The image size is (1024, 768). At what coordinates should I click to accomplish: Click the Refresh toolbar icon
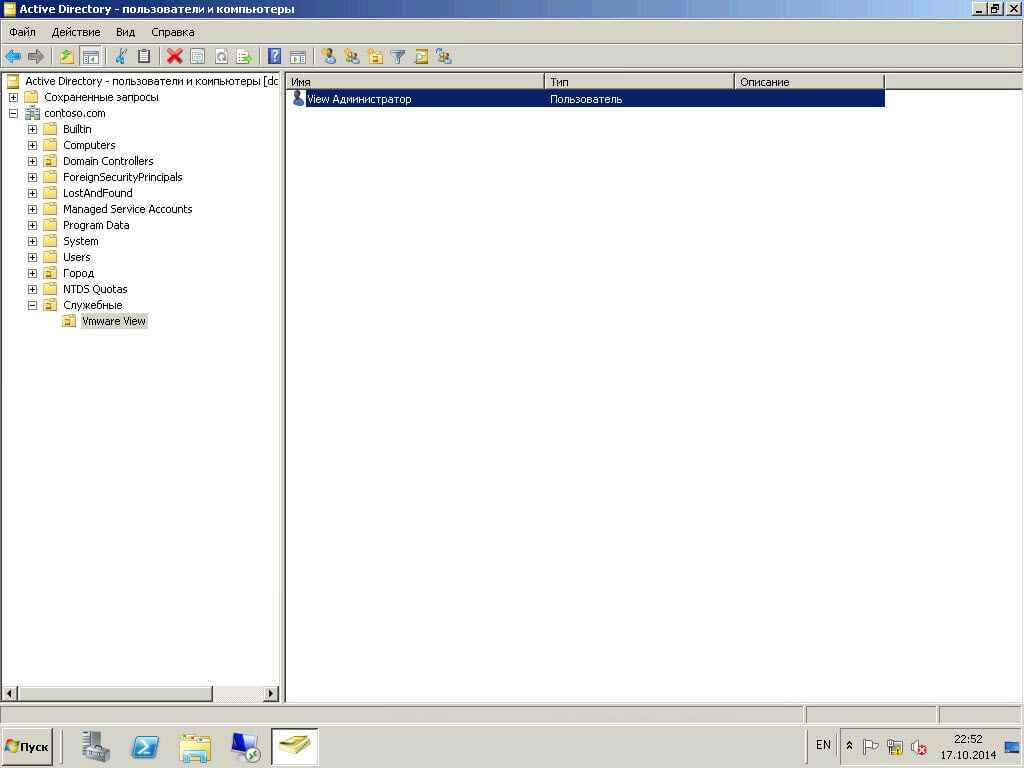[x=221, y=57]
